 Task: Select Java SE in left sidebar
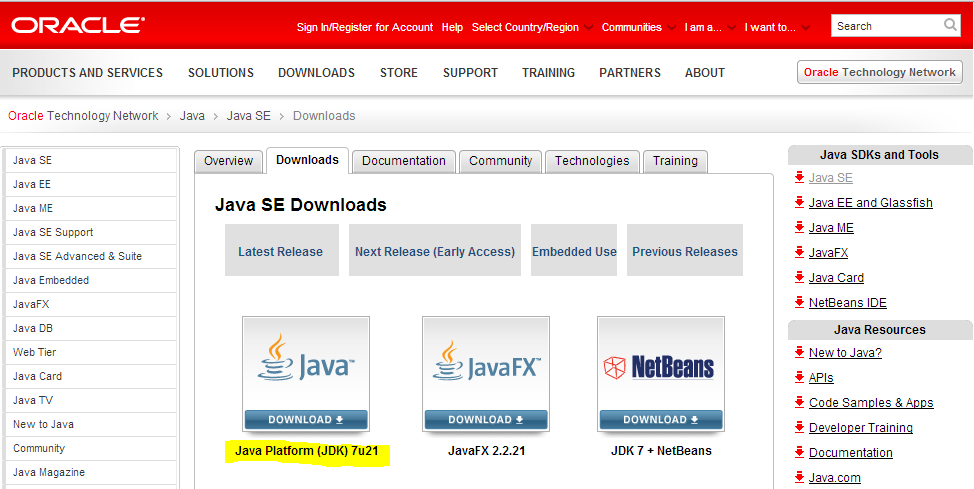91,160
